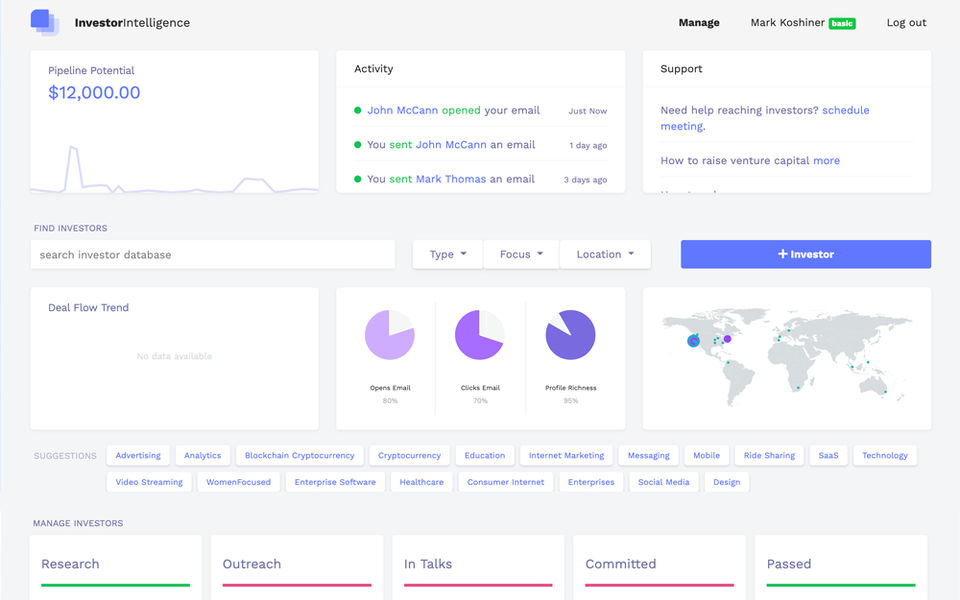Open John McCann opened email activity

(453, 110)
